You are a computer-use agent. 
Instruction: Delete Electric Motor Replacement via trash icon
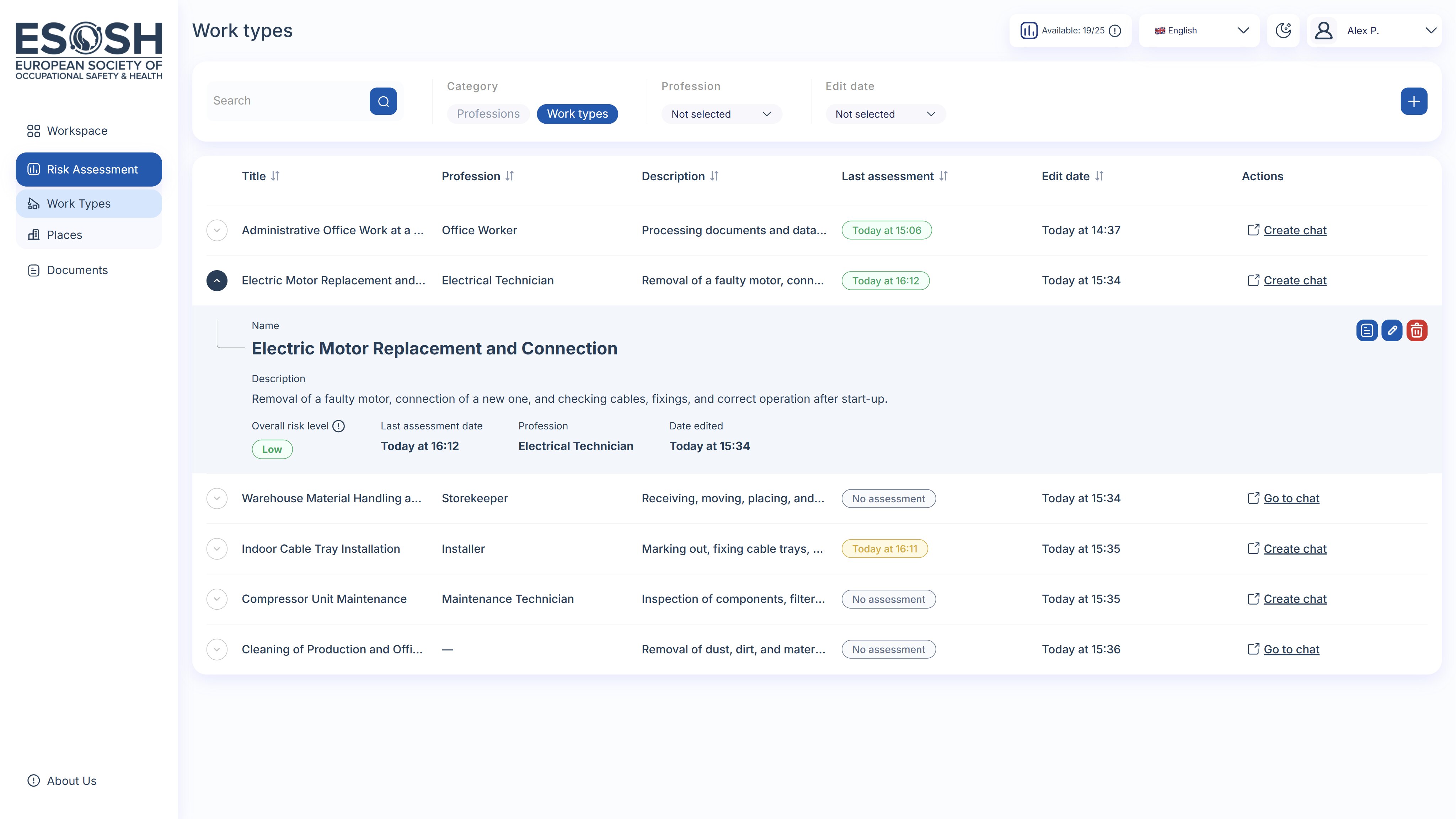pyautogui.click(x=1417, y=331)
